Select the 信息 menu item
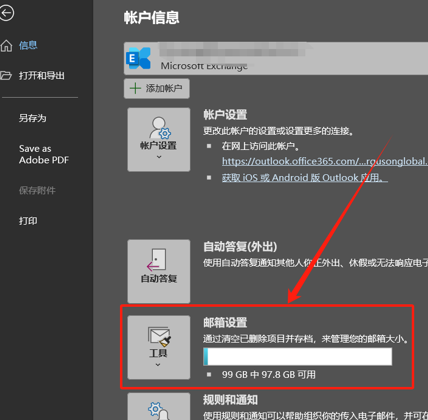The image size is (428, 420). click(28, 45)
